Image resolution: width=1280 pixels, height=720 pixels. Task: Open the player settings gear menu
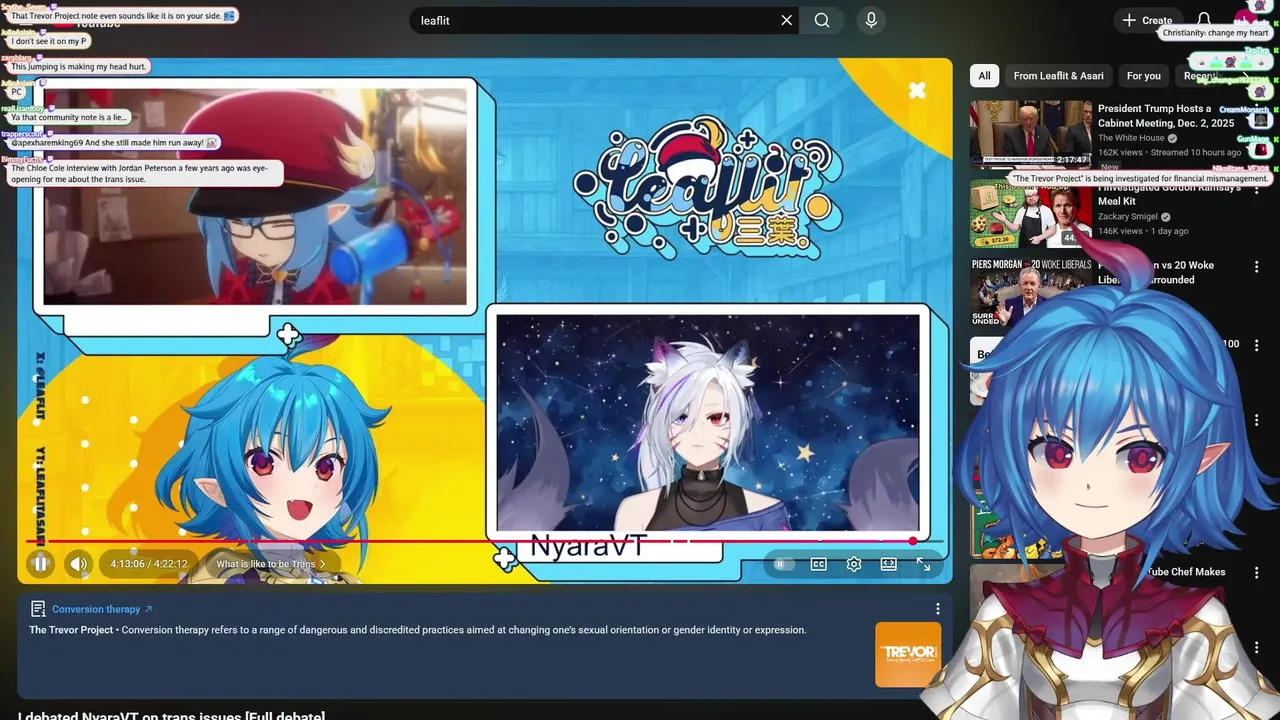[854, 564]
